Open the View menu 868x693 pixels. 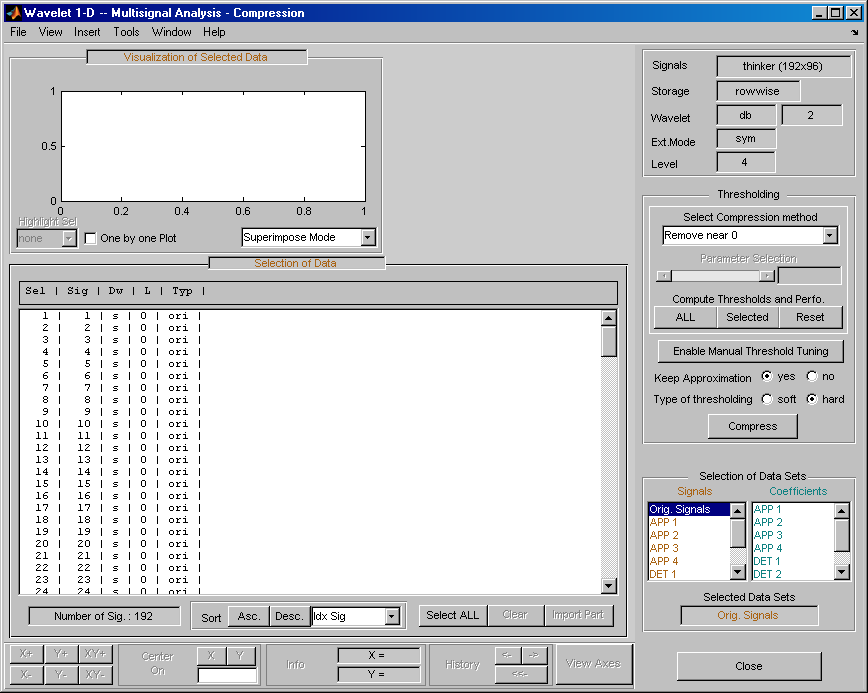coord(50,32)
